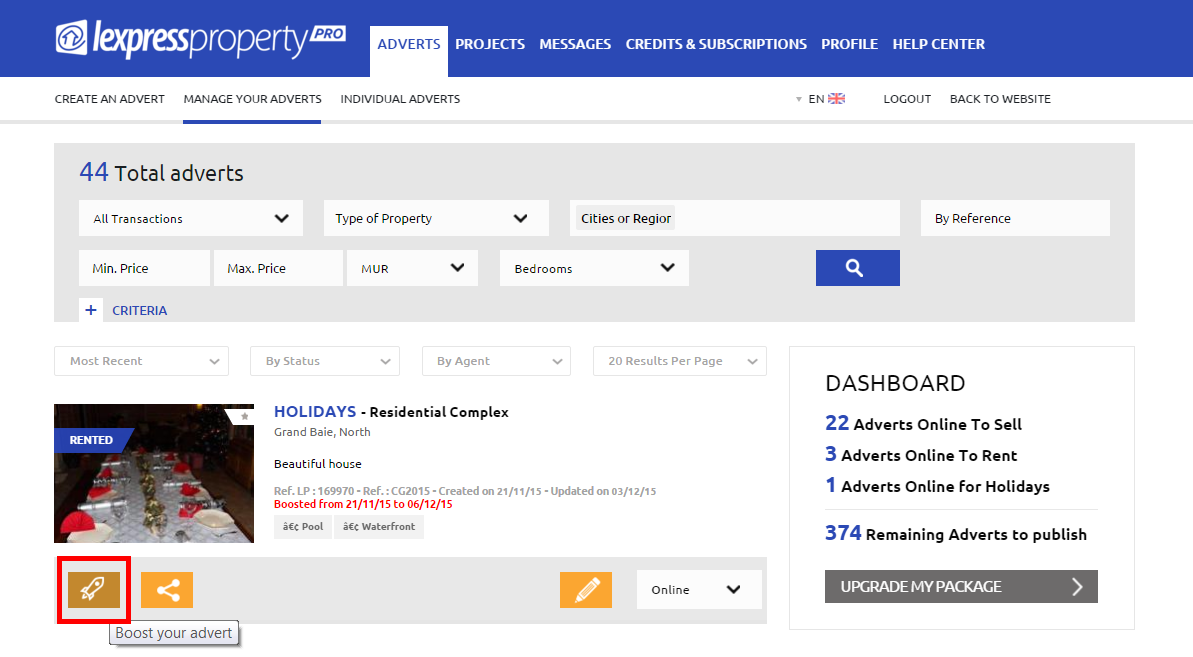Screen dimensions: 1193x657
Task: Share the Holidays advert via share icon
Action: [x=167, y=589]
